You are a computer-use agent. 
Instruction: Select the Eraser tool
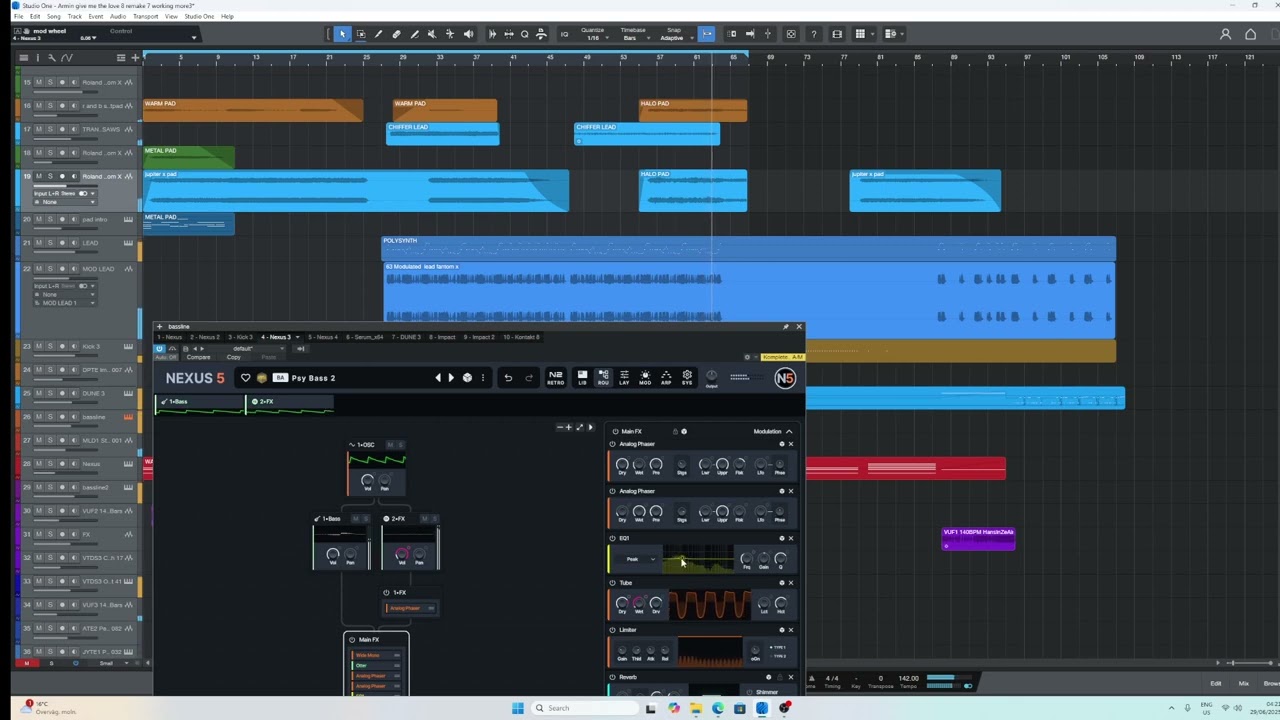pos(396,34)
